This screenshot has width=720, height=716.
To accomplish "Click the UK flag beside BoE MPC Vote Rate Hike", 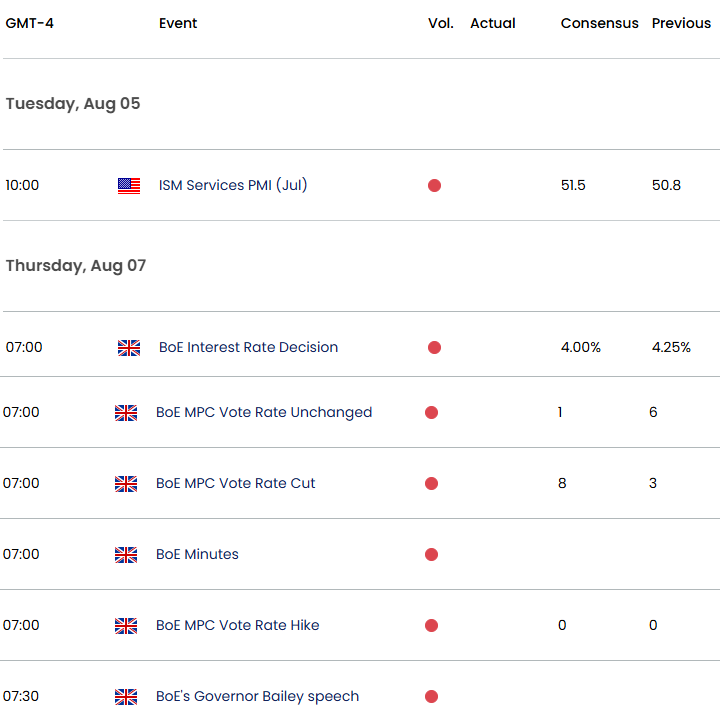I will point(126,626).
